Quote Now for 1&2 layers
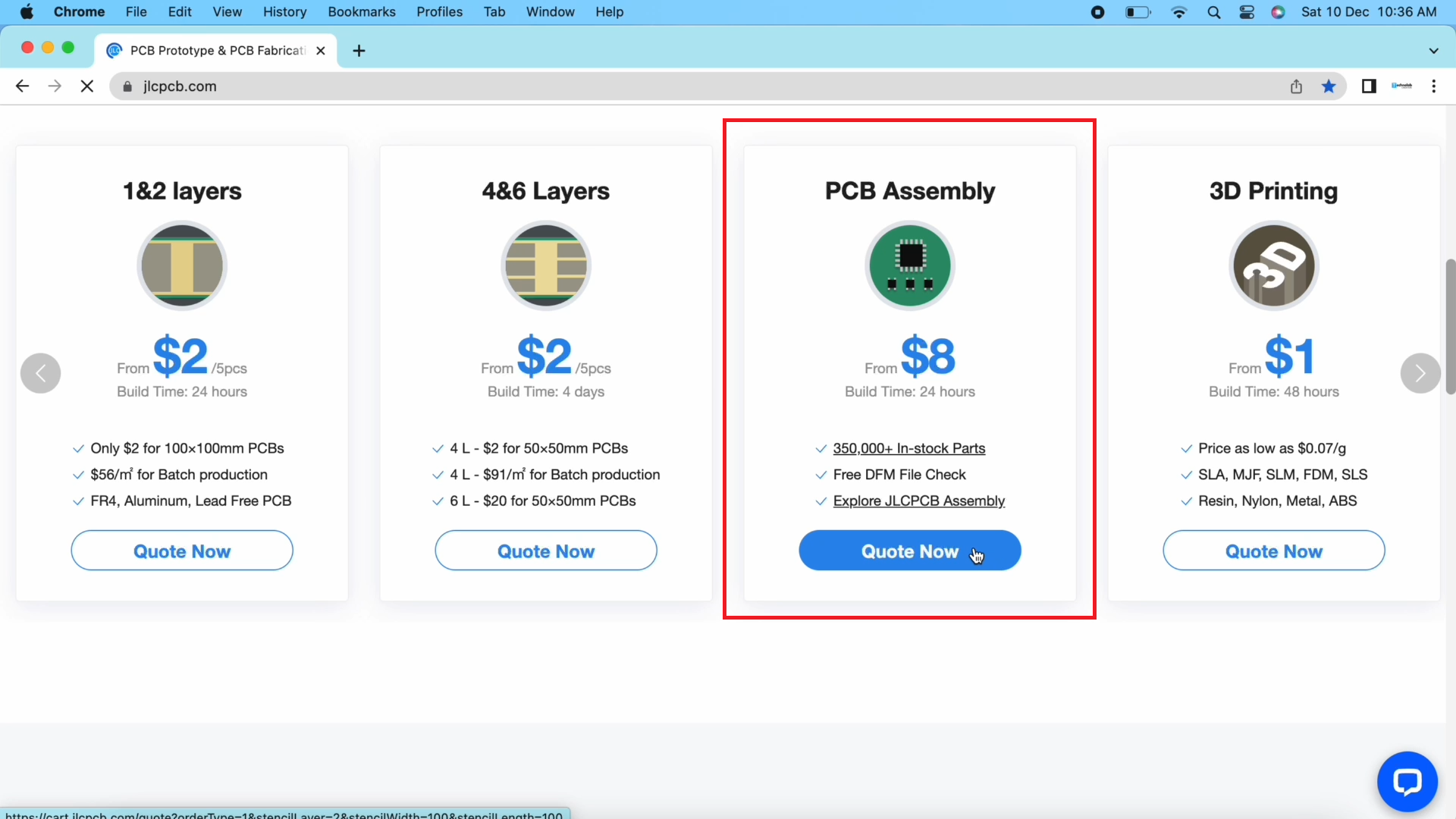1456x819 pixels. tap(182, 551)
